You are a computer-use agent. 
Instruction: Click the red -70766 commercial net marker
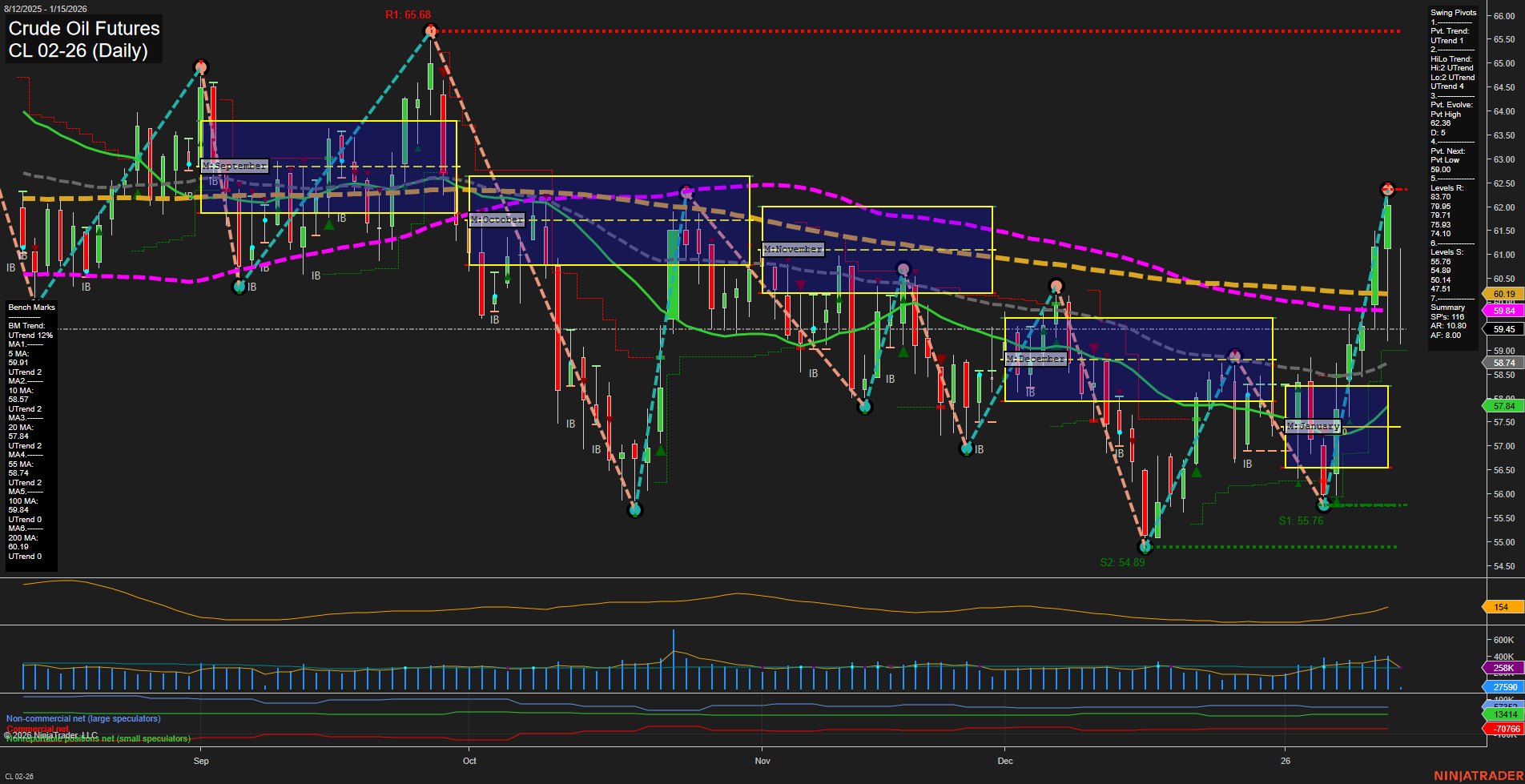point(1501,729)
